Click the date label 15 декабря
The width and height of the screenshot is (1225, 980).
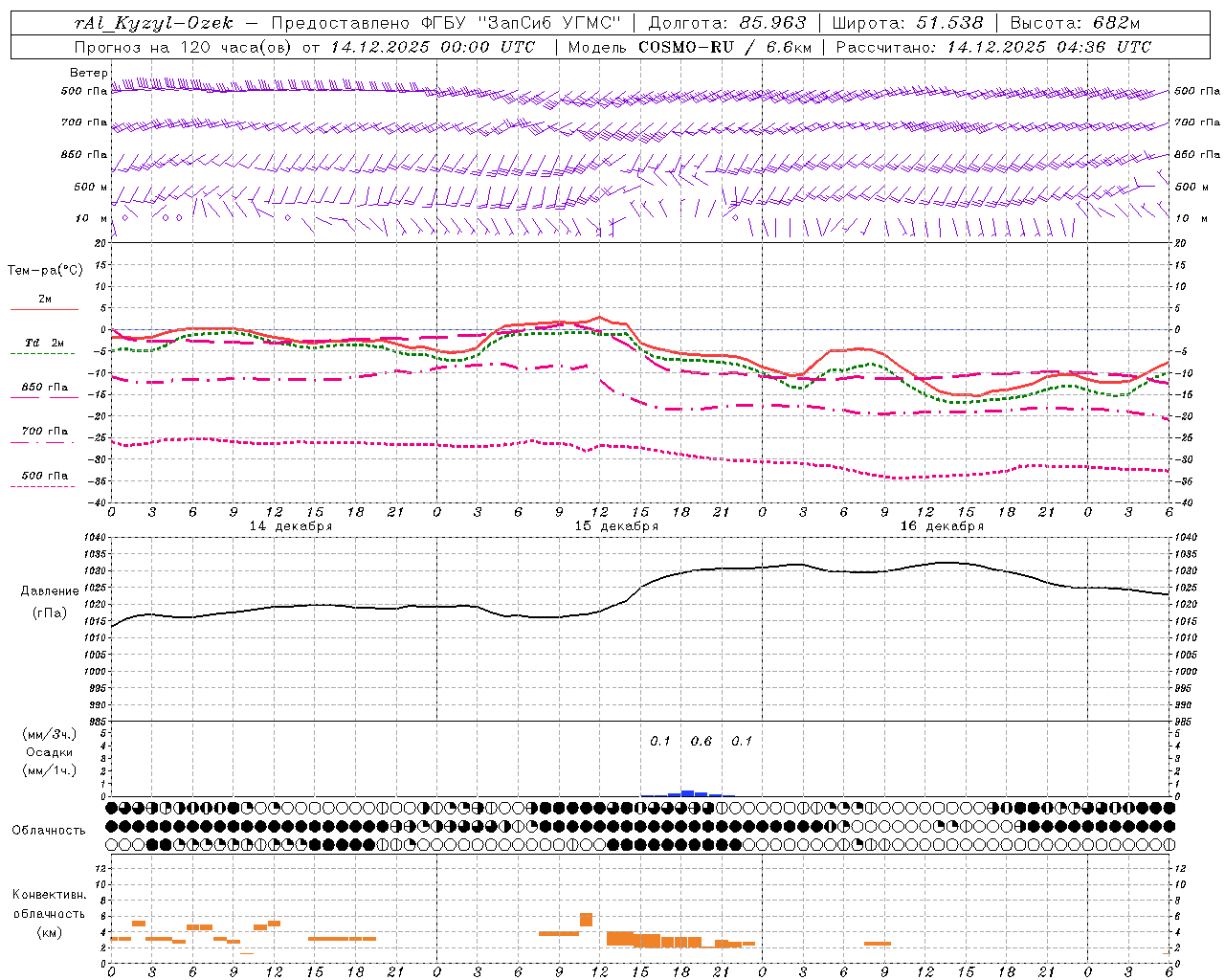point(616,526)
